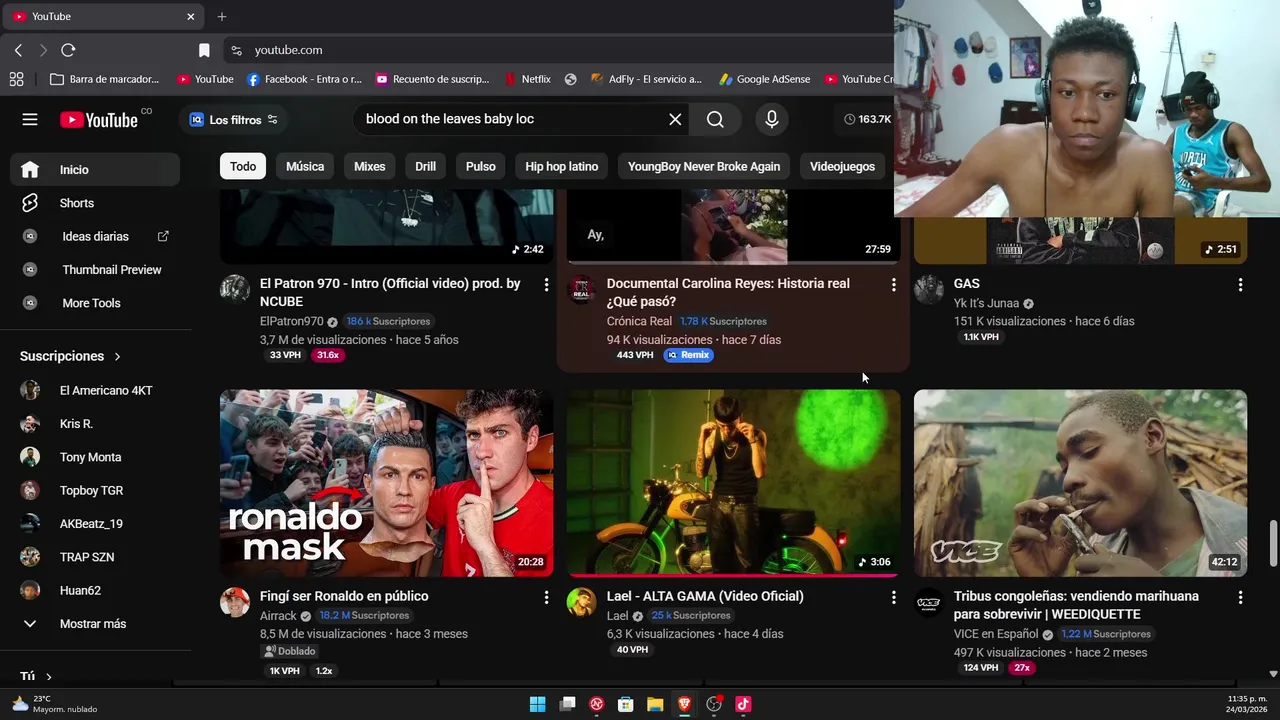Select the Drill filter chip
Image resolution: width=1280 pixels, height=720 pixels.
(426, 166)
